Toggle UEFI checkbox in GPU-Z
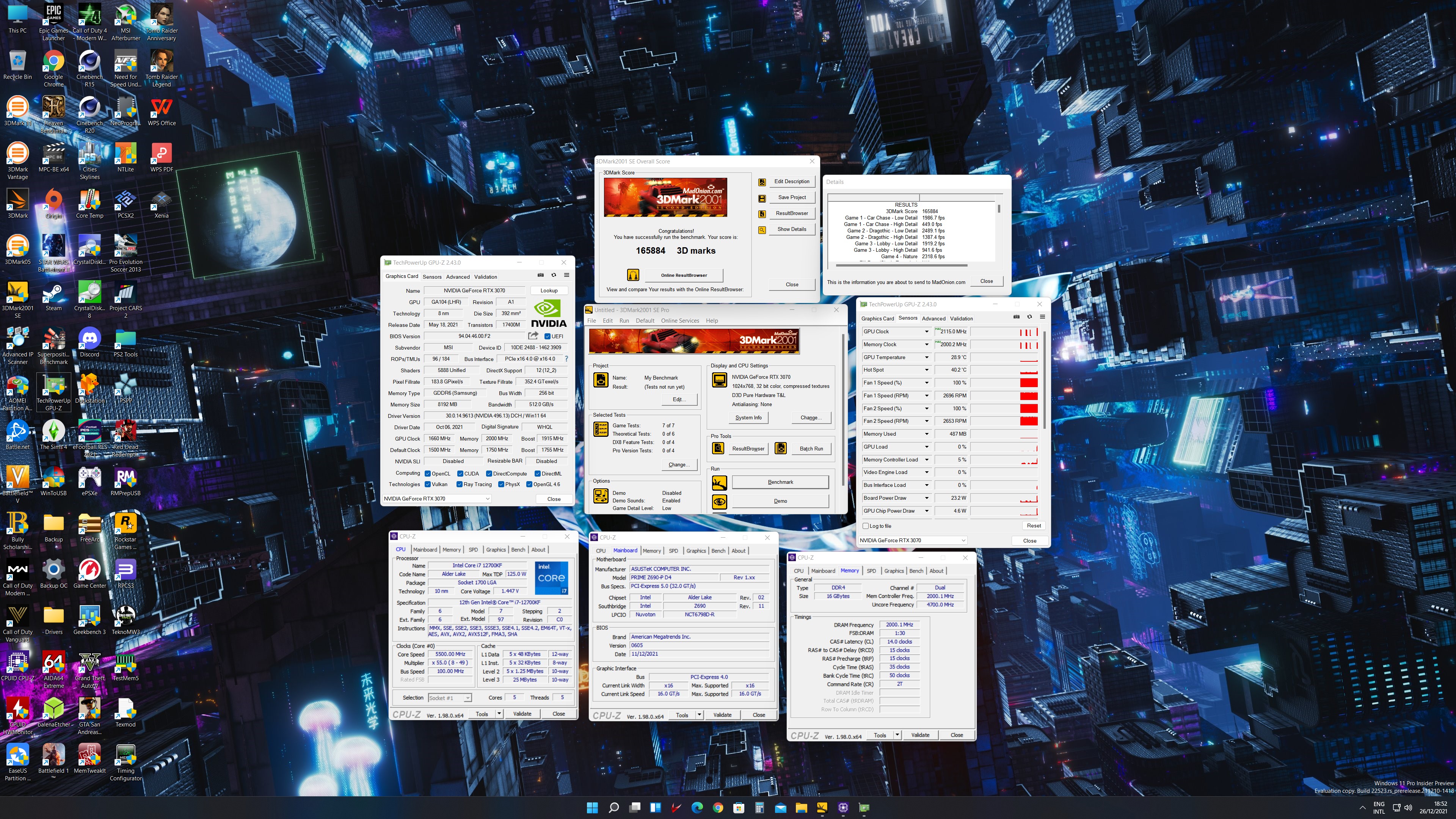The width and height of the screenshot is (1456, 819). tap(546, 336)
